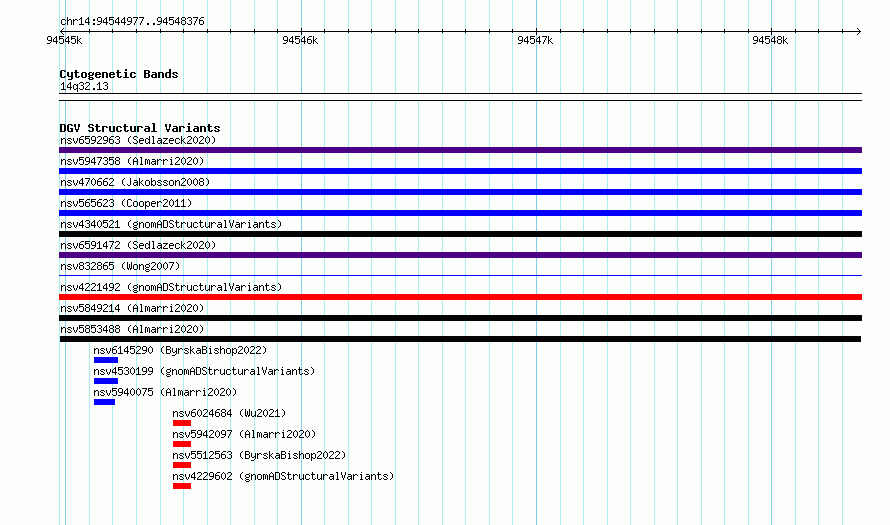Click the nsv5947358 (Almarri2020) label

click(x=132, y=161)
